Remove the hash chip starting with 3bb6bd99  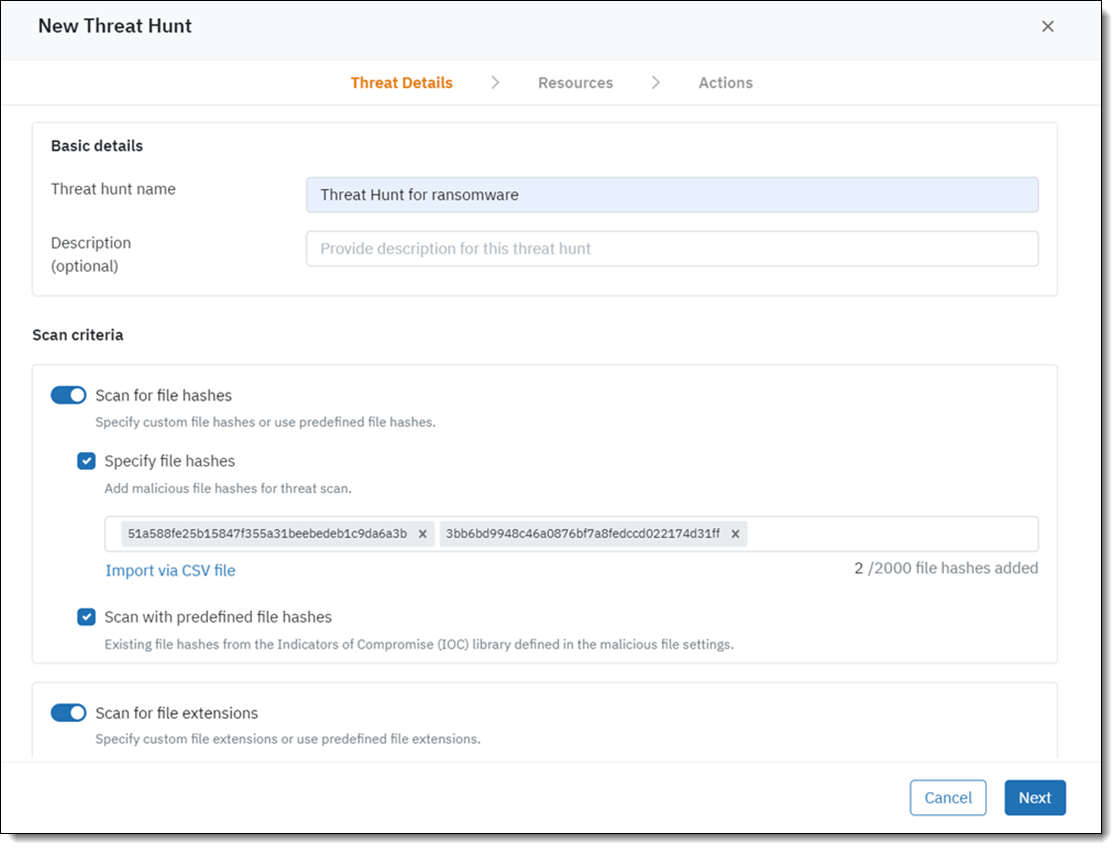tap(735, 534)
